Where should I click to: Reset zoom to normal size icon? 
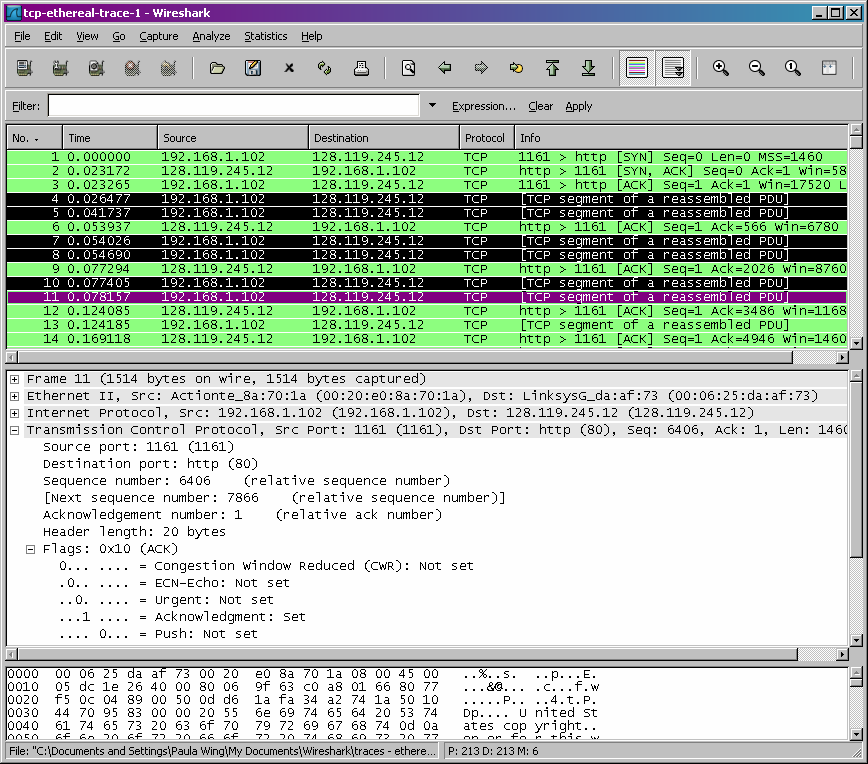pos(793,68)
